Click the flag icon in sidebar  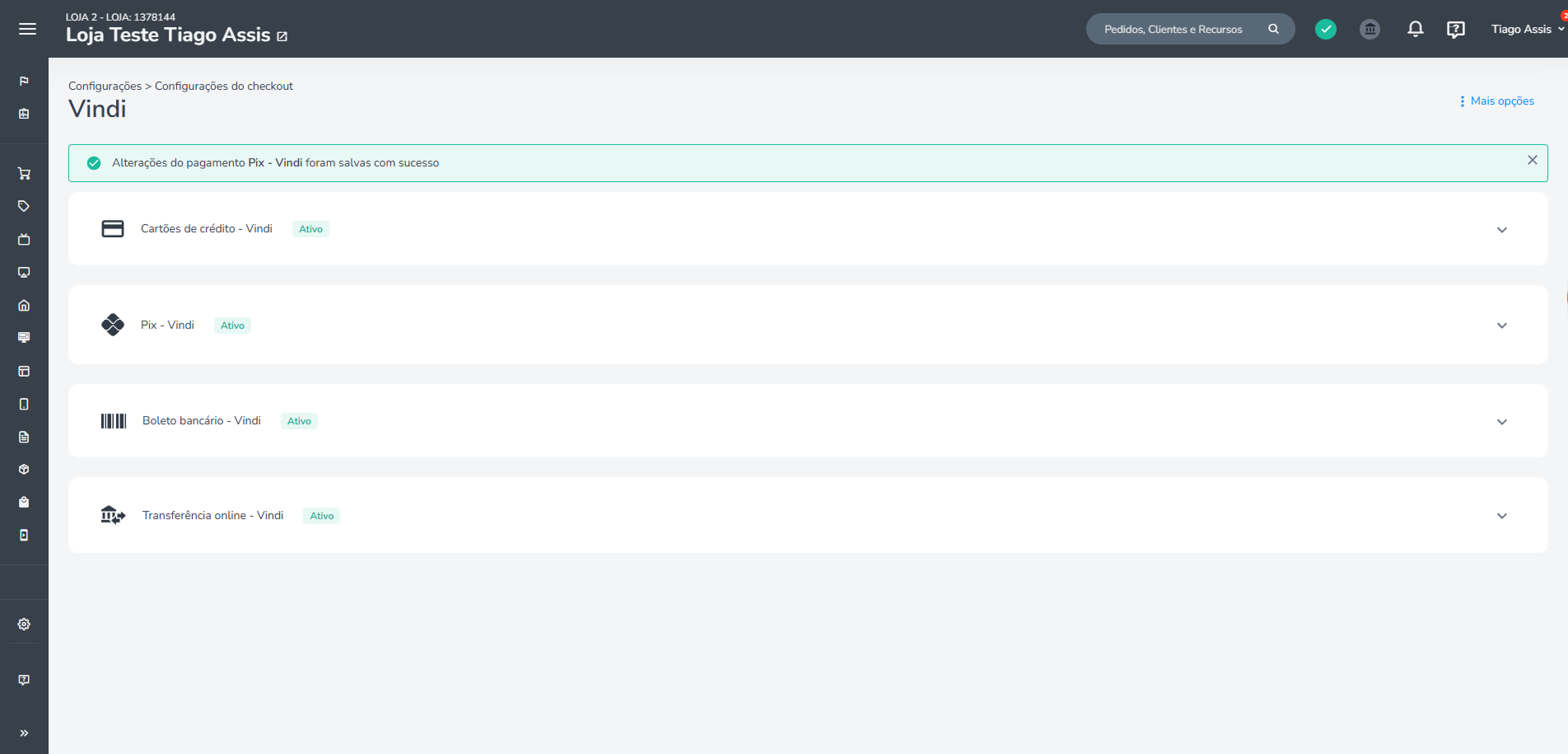click(24, 81)
